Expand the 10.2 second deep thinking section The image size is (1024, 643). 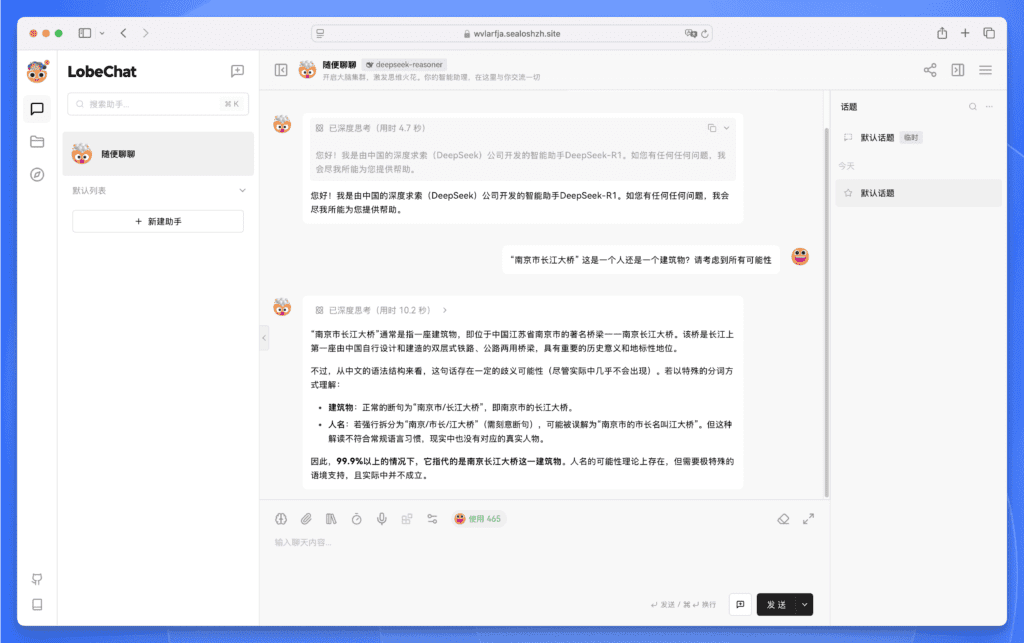(445, 310)
